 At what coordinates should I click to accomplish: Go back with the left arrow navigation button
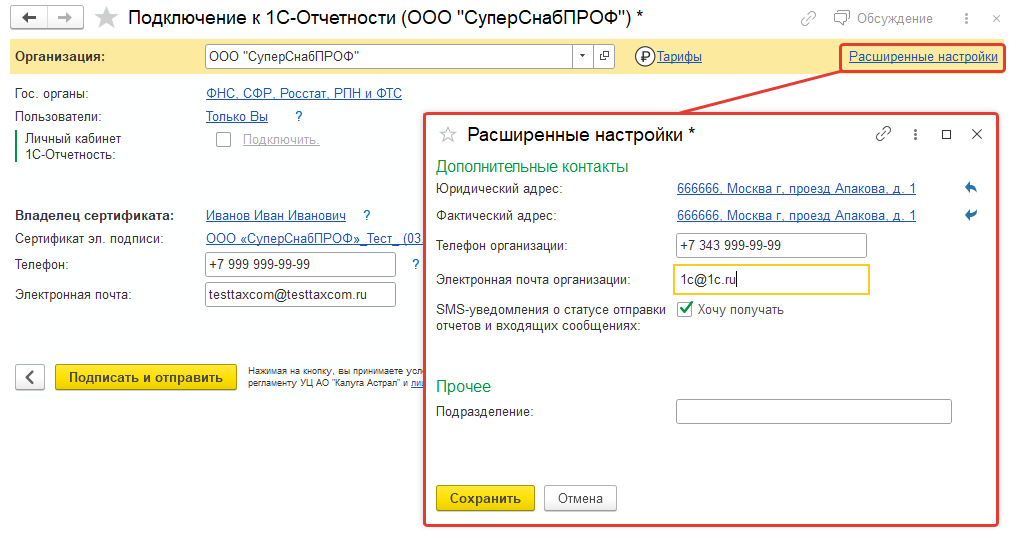29,18
